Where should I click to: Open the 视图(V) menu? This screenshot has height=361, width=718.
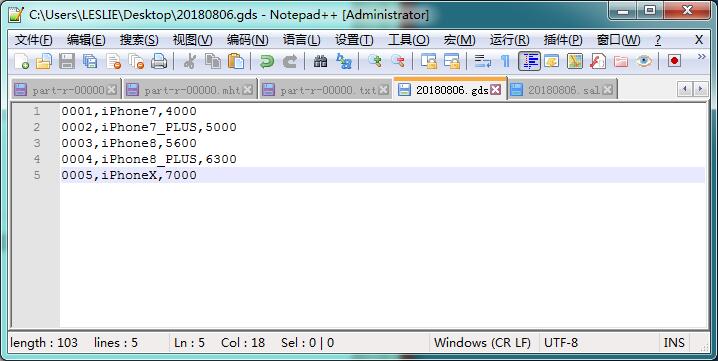click(192, 40)
